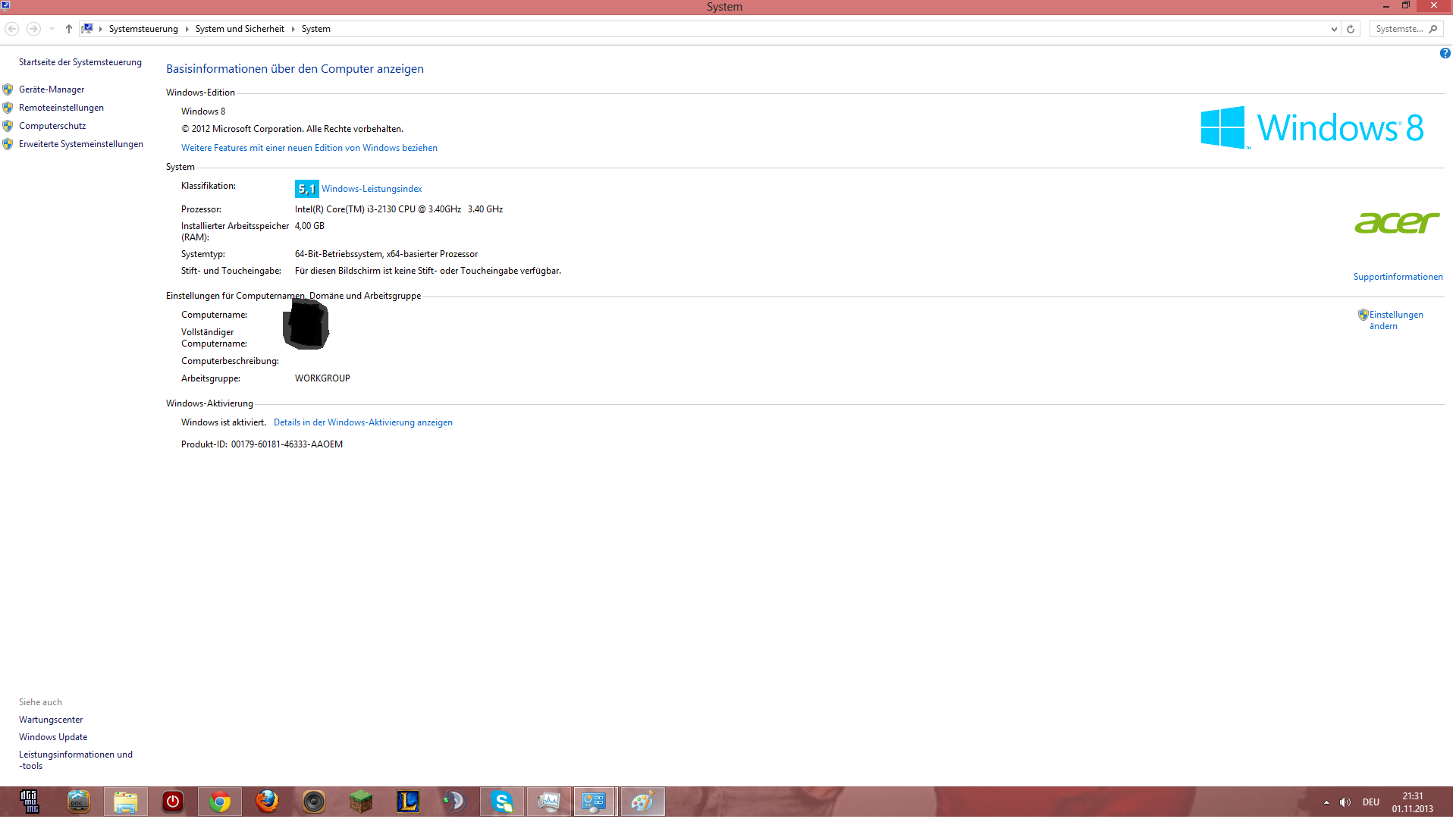Click the Systemsteuerung search input field
The height and width of the screenshot is (819, 1456).
[x=1399, y=29]
